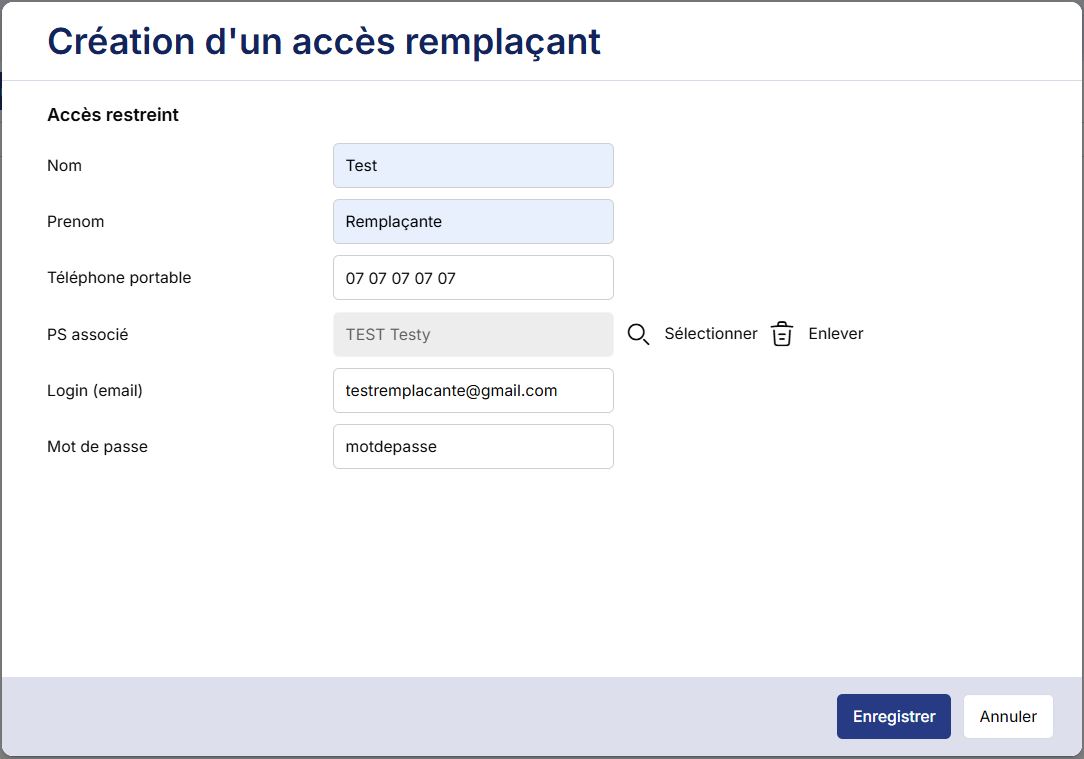This screenshot has width=1084, height=759.
Task: Click the Nom field label
Action: [65, 166]
